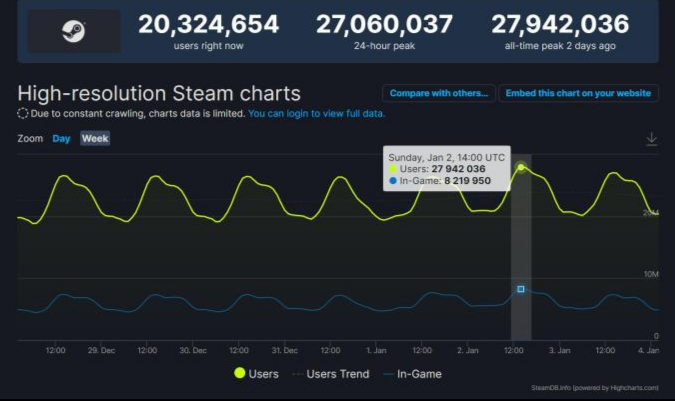This screenshot has width=675, height=401.
Task: Toggle the Users series in legend
Action: [257, 373]
